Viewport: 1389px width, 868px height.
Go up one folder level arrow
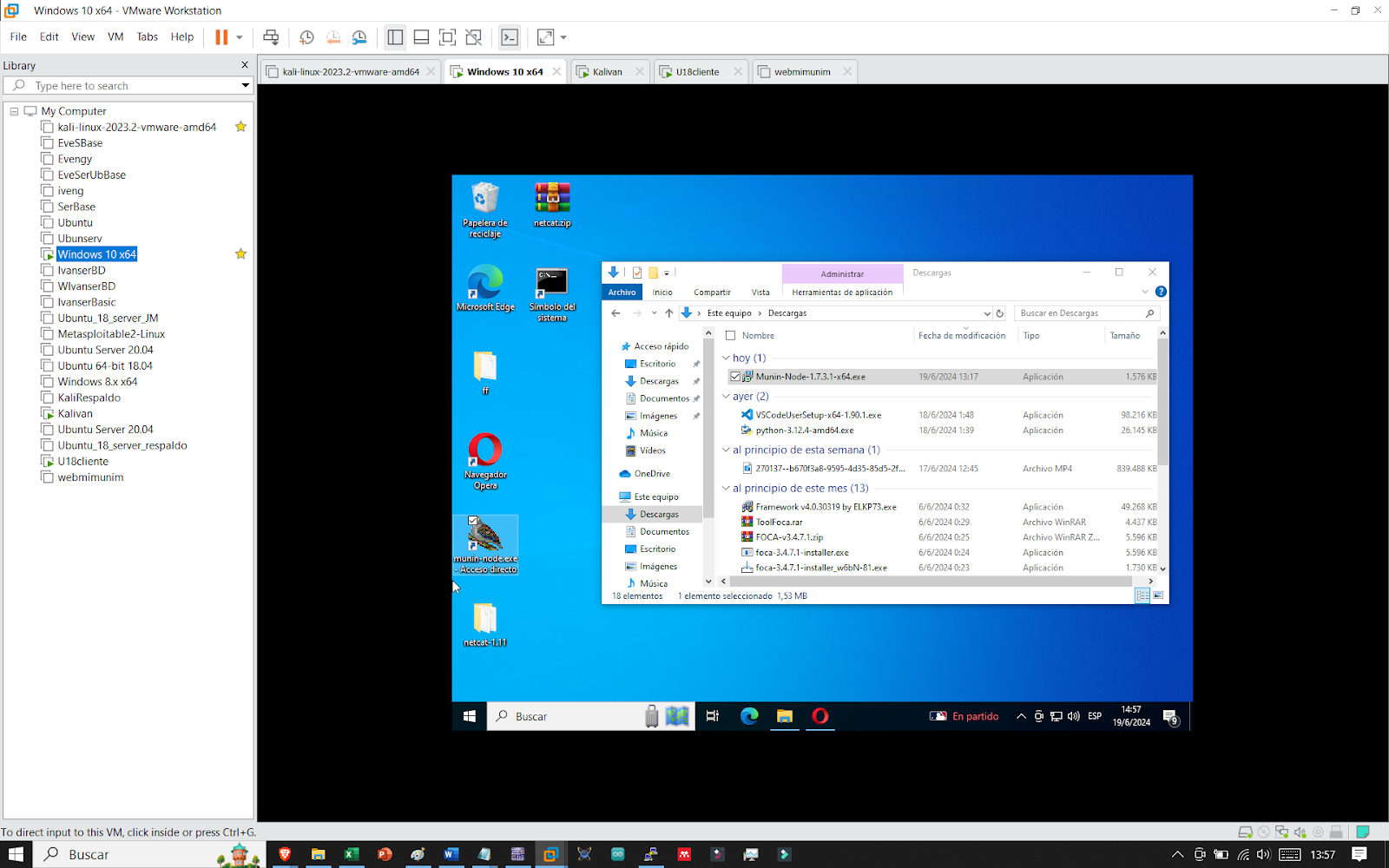668,313
